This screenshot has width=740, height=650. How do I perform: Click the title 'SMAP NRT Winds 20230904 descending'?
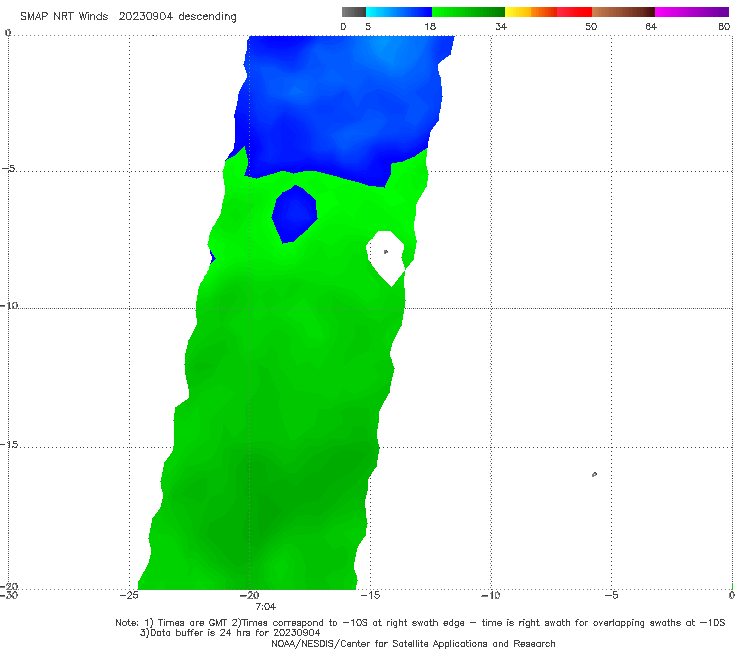[x=128, y=17]
